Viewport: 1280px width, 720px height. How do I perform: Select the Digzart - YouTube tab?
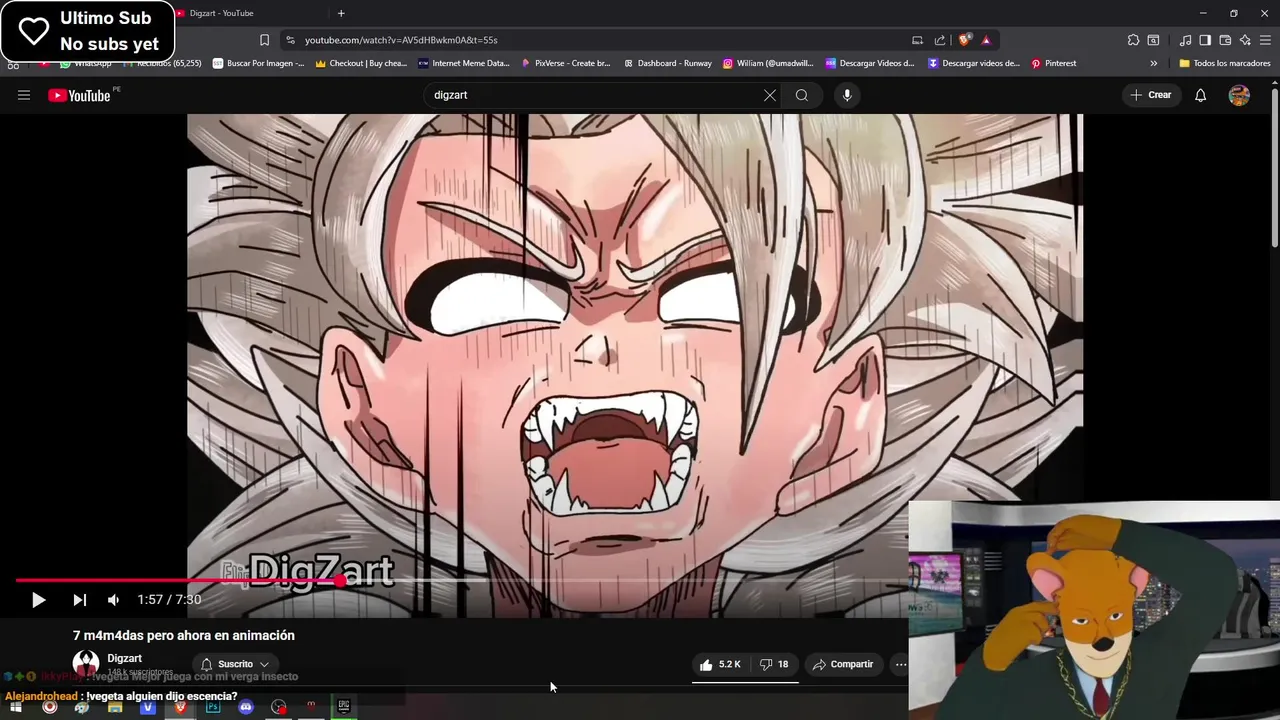point(250,13)
